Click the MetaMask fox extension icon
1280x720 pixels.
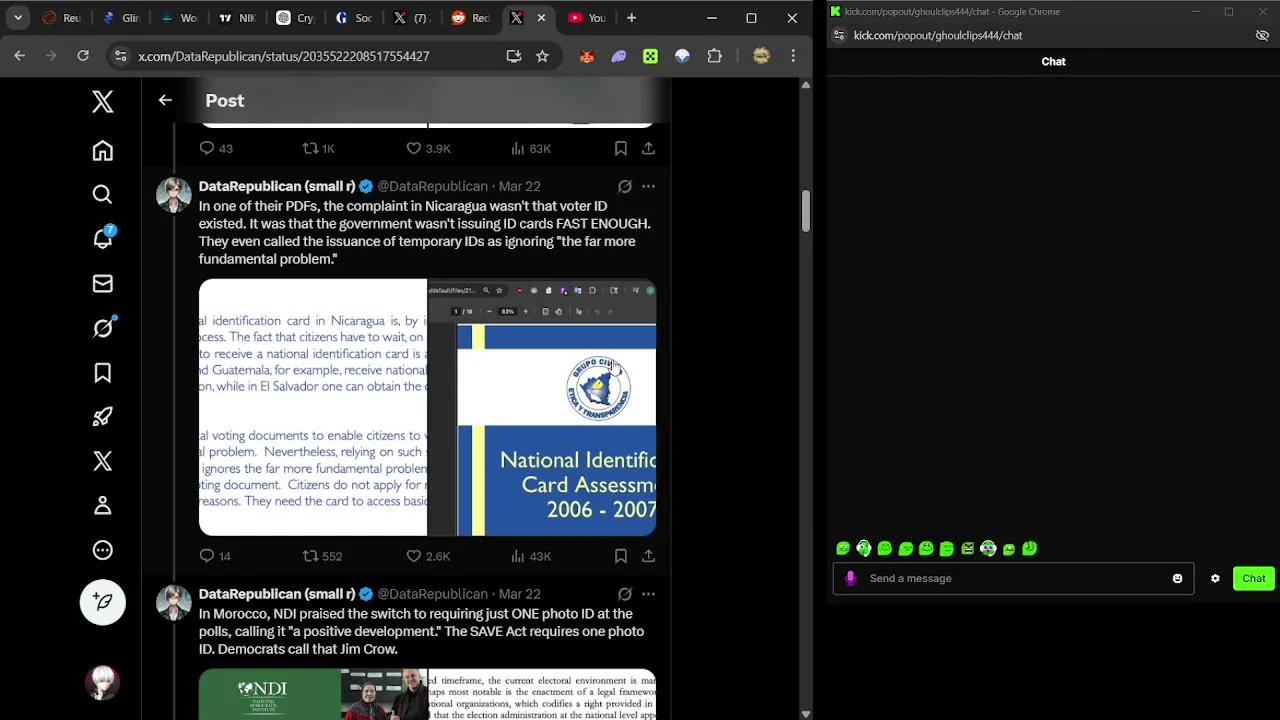click(x=587, y=56)
